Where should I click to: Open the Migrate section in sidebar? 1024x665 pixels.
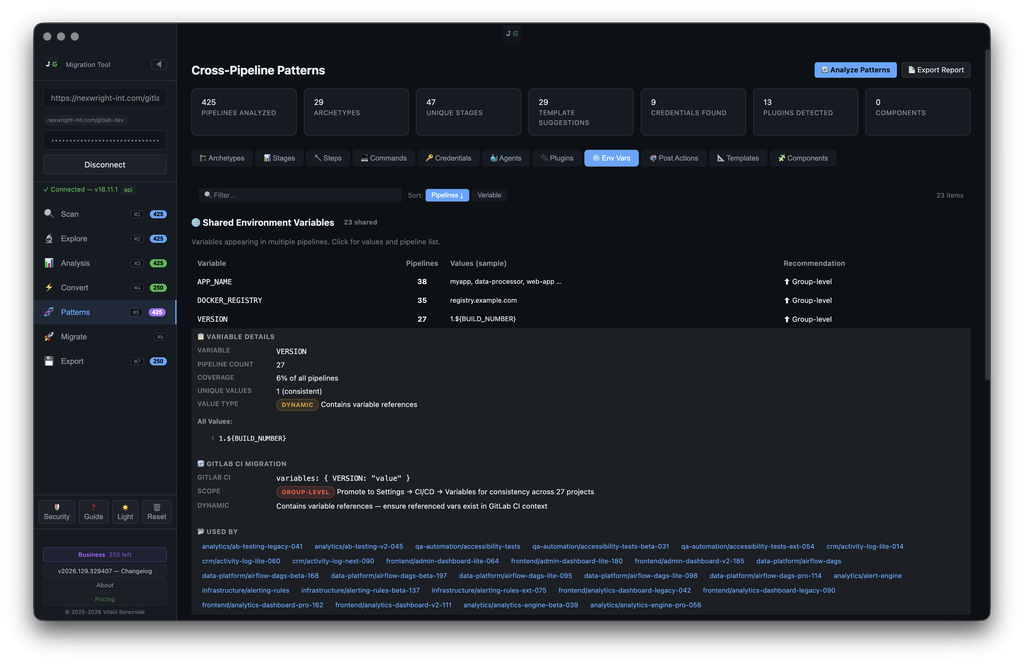coord(104,336)
